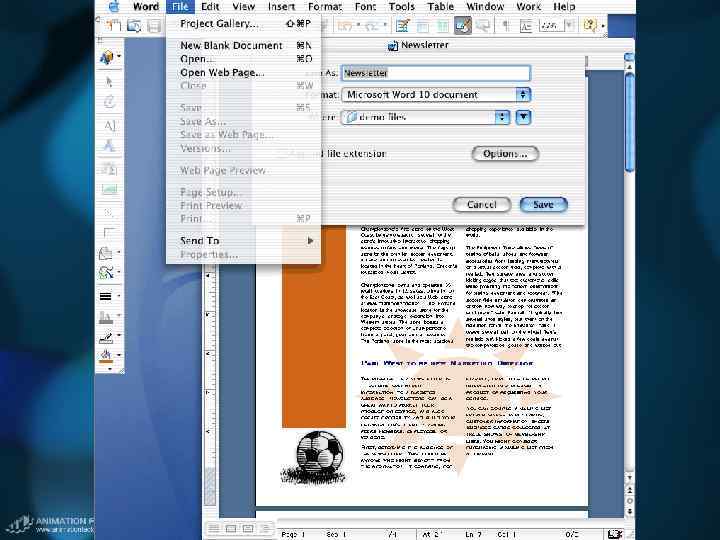Select the Text Box tool

[x=109, y=126]
